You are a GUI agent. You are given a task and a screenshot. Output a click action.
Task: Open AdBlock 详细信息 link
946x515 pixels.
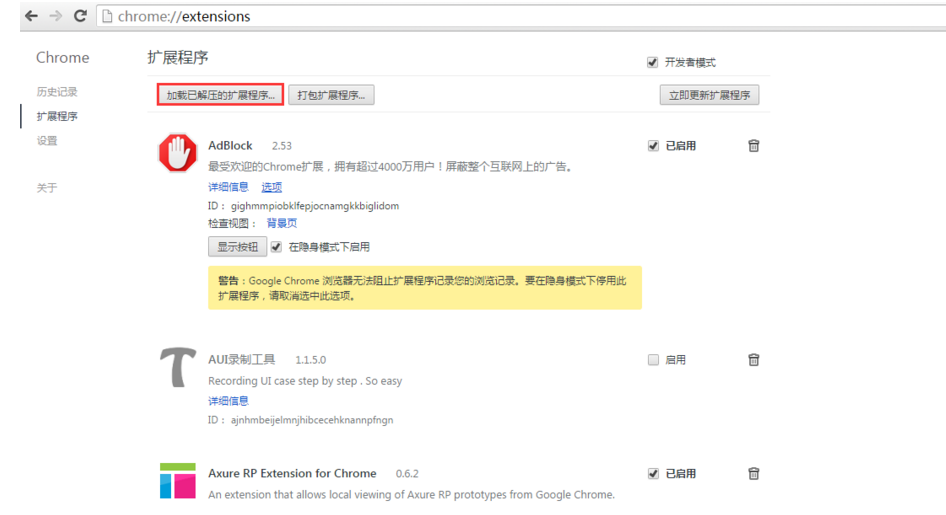point(228,187)
